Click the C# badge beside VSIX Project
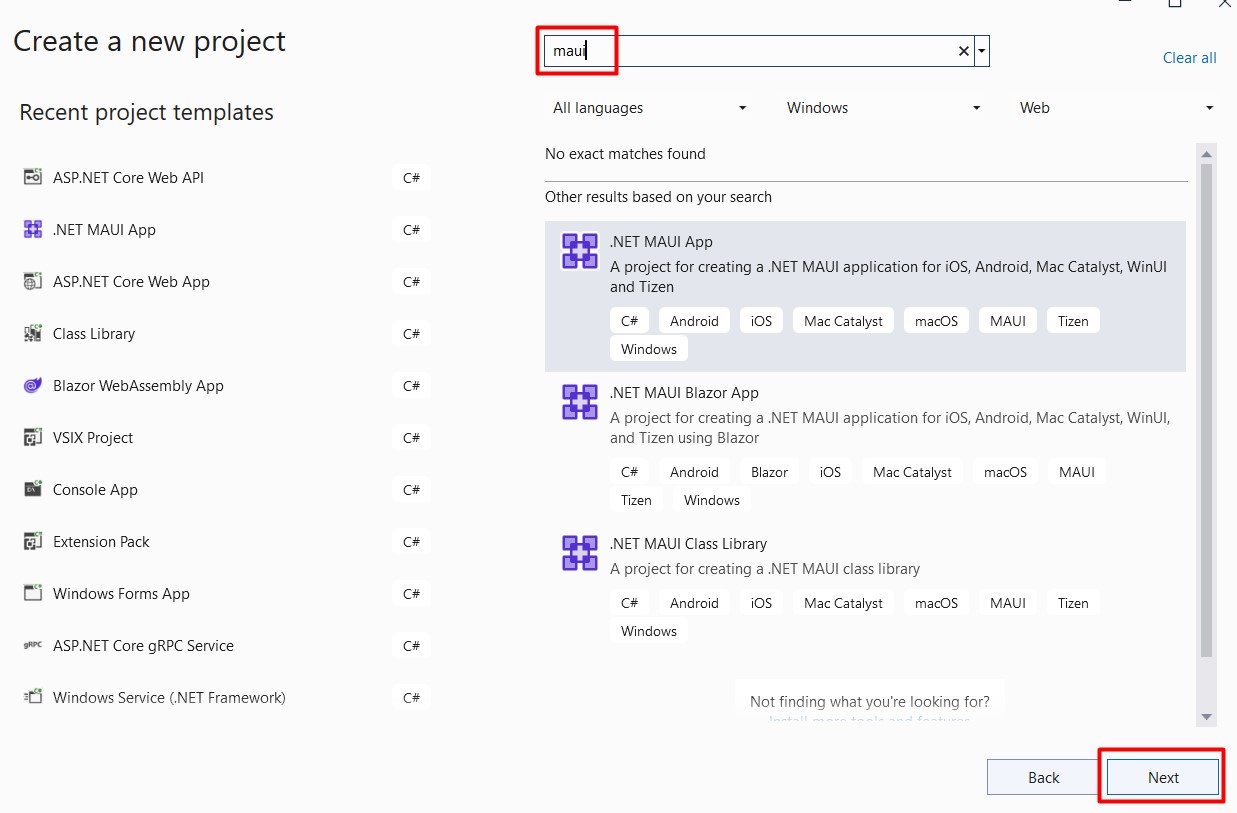The width and height of the screenshot is (1237, 813). tap(411, 438)
